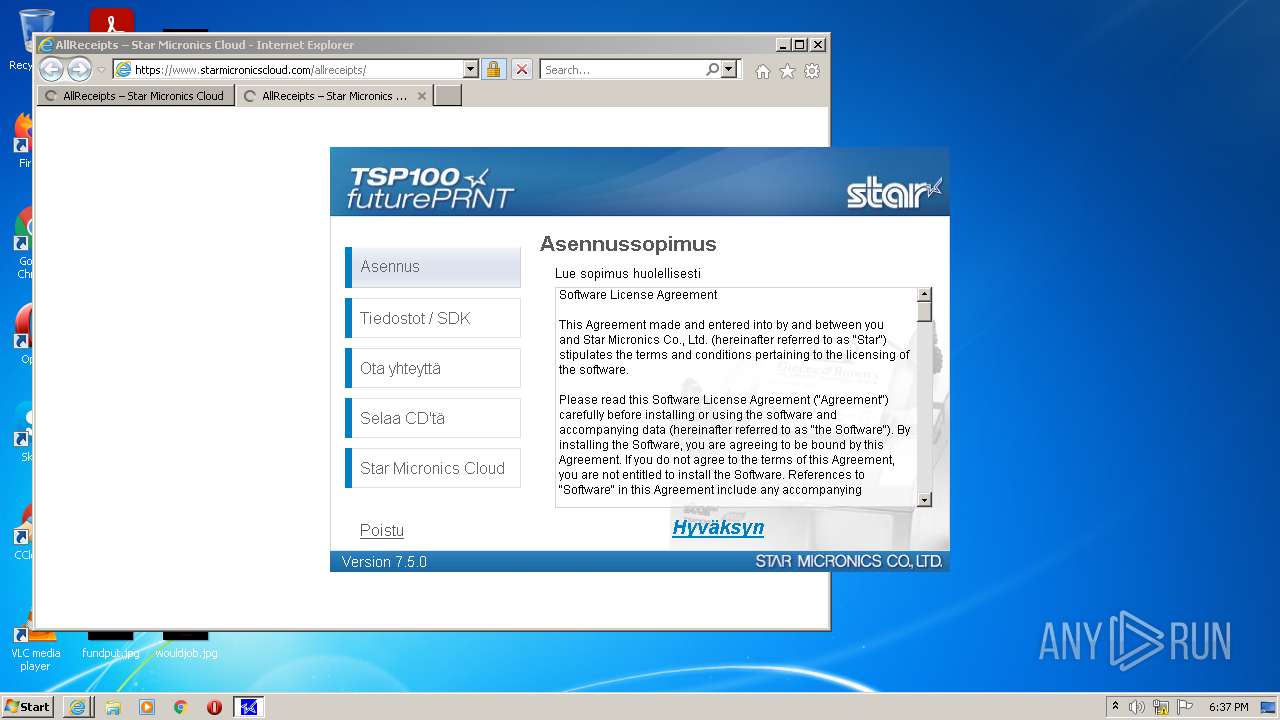Show hidden system tray icons
This screenshot has width=1280, height=720.
click(x=1115, y=706)
